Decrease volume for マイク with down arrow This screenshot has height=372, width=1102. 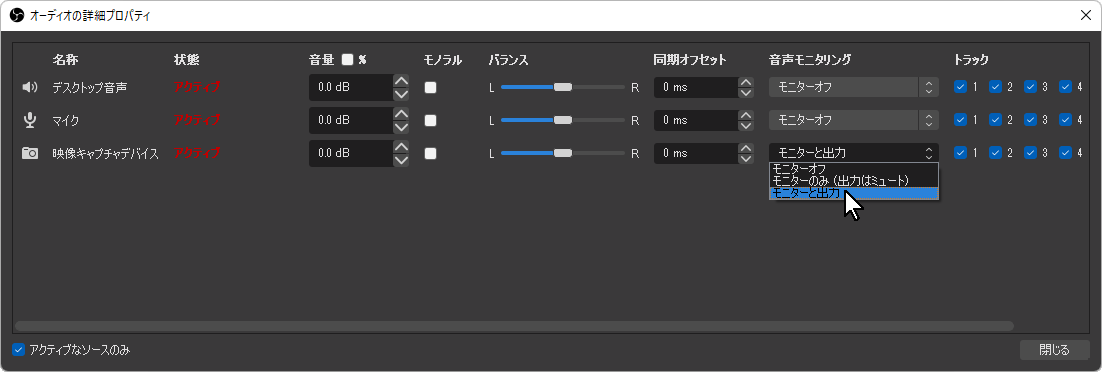tap(401, 127)
